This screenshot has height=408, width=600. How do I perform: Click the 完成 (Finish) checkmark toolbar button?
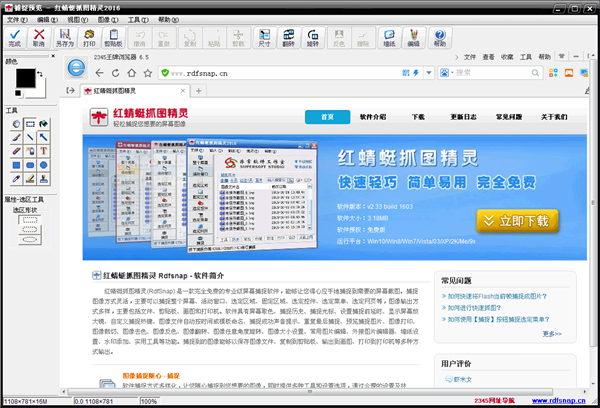(14, 39)
